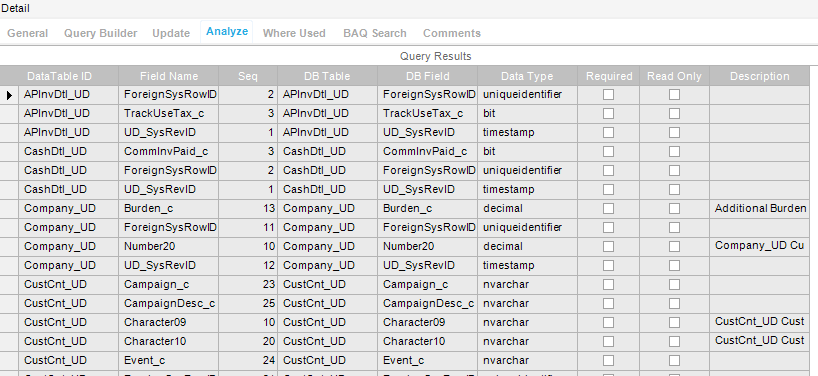This screenshot has width=818, height=376.
Task: Click row header of Company_UD Burden_c row
Action: pos(9,208)
